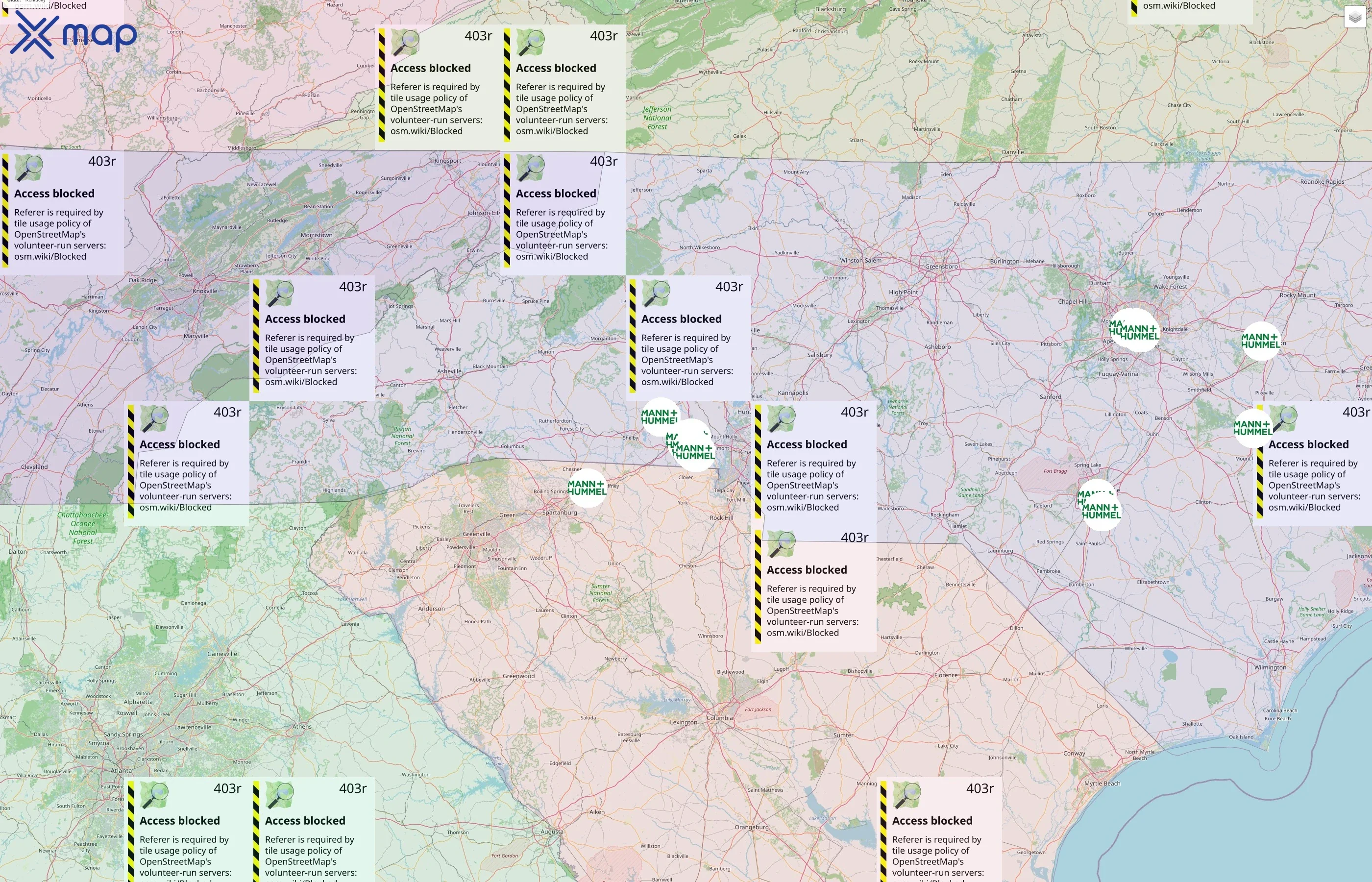Screen dimensions: 1372x882
Task: Click the Salisbury city label
Action: (x=819, y=355)
